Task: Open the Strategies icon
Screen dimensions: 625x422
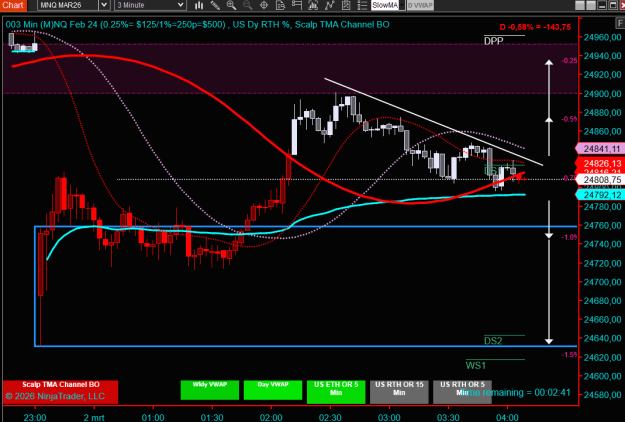Action: (346, 5)
